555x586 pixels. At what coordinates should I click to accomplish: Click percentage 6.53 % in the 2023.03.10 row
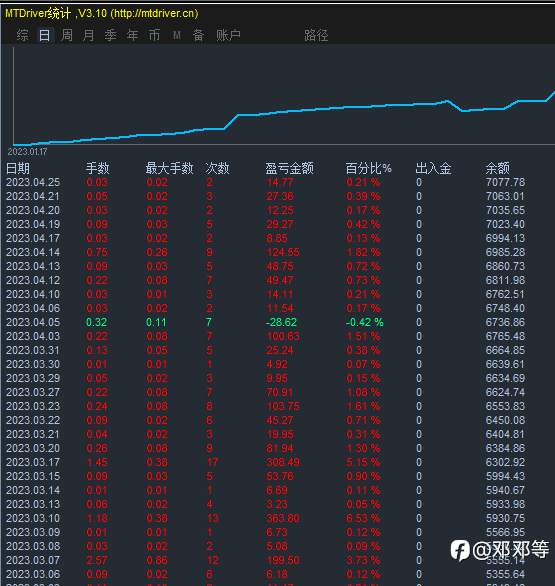[363, 518]
